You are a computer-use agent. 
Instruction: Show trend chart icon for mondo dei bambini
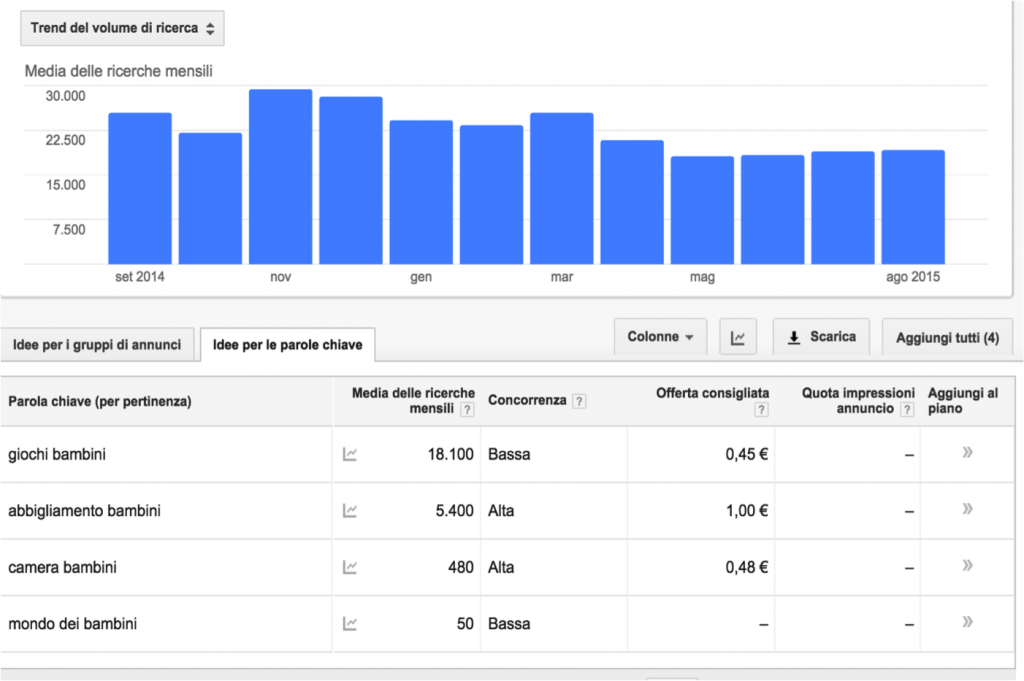pos(350,624)
